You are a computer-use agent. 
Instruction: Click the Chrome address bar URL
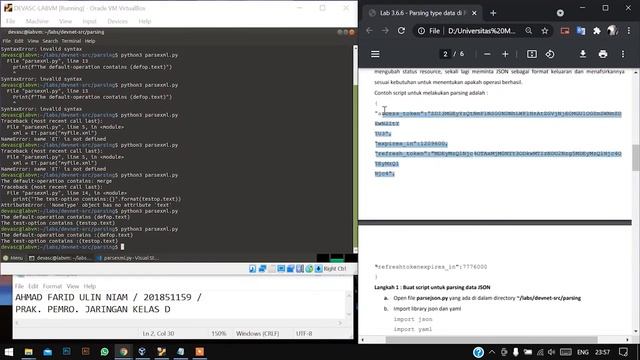482,31
